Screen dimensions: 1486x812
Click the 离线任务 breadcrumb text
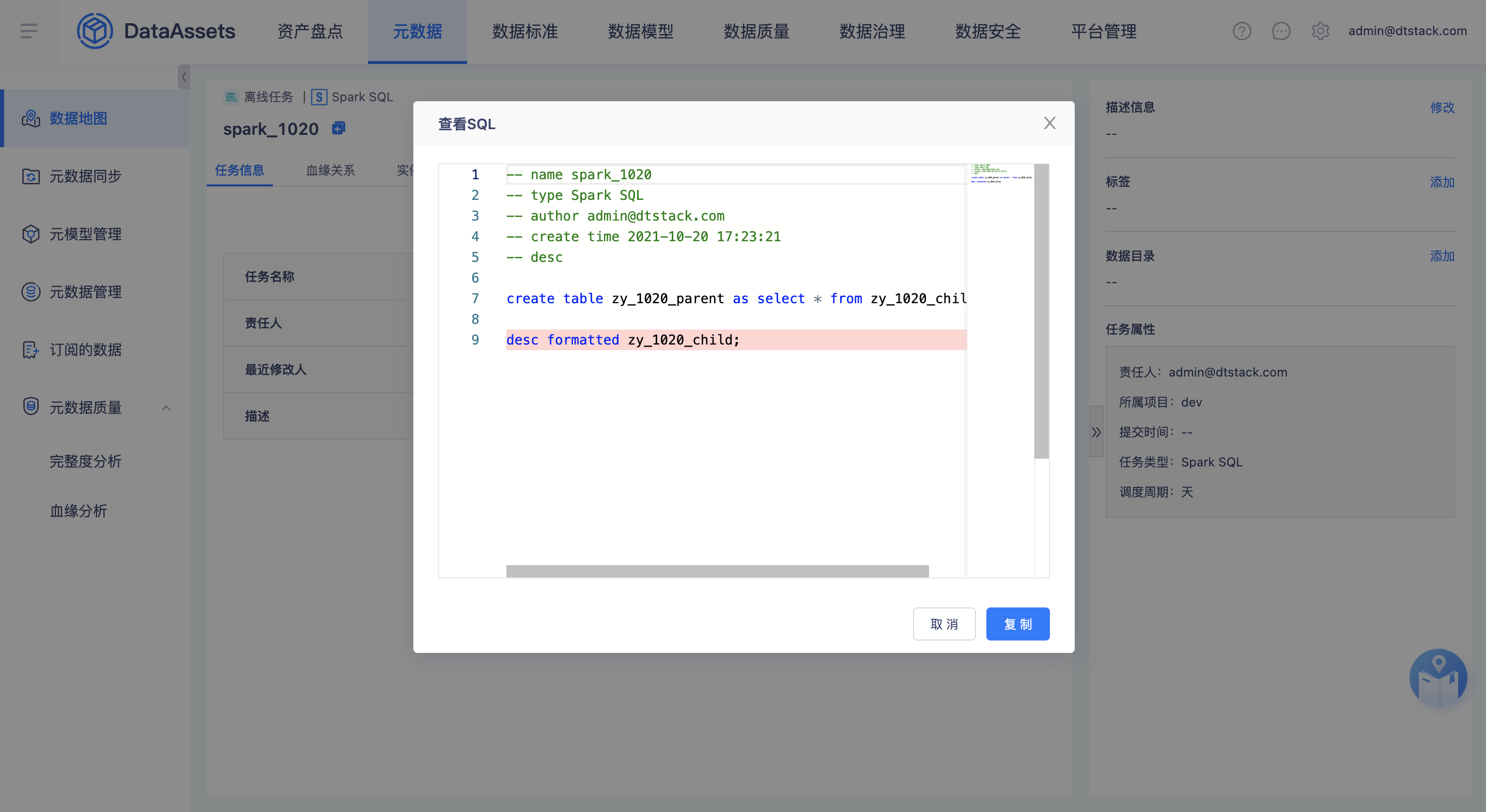[x=268, y=97]
